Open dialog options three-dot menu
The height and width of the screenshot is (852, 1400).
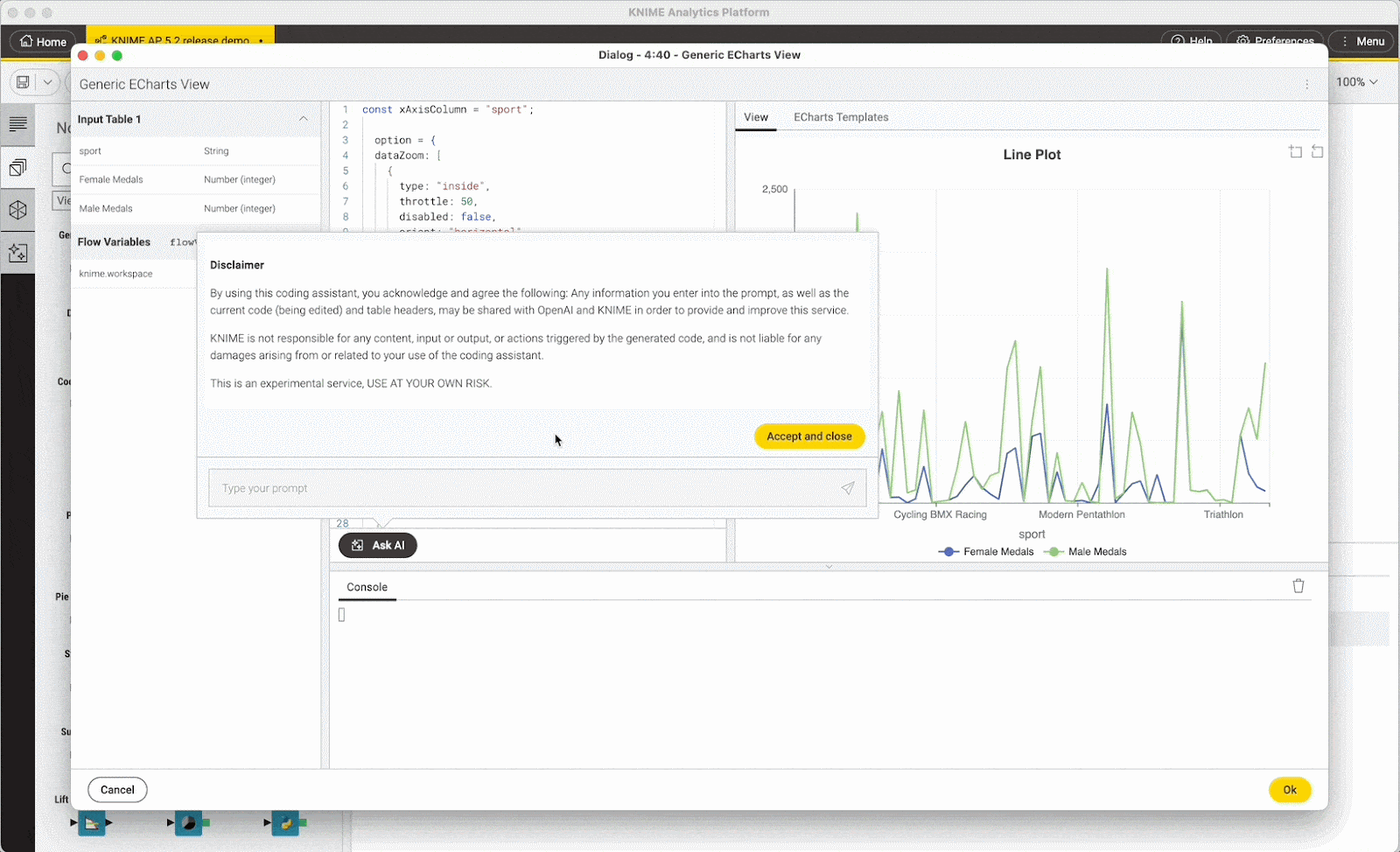1307,85
